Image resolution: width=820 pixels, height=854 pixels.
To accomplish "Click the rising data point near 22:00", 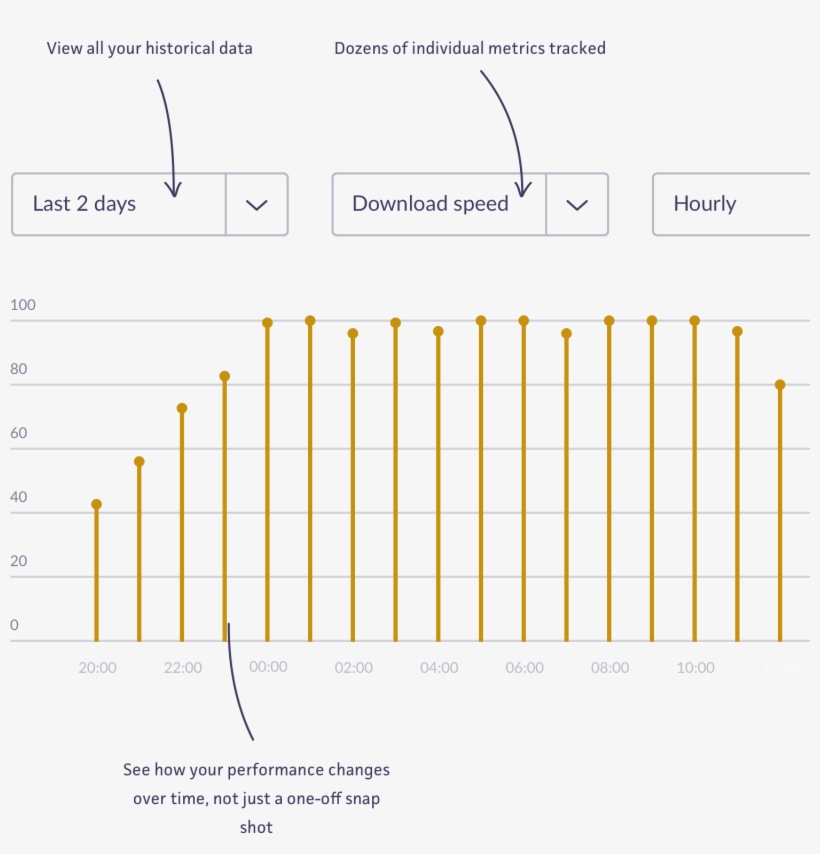I will (x=182, y=407).
